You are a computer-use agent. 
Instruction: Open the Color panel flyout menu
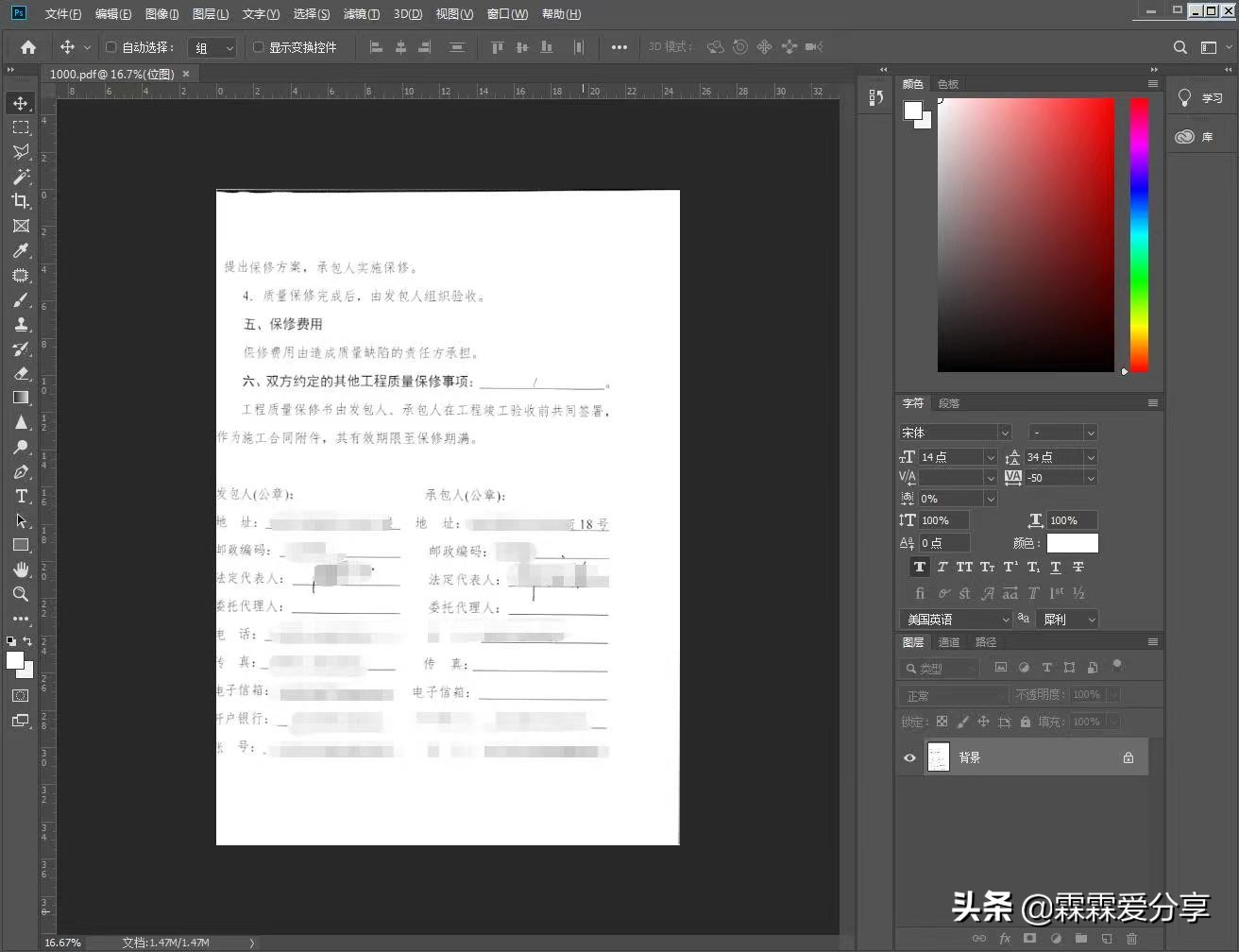[1153, 84]
